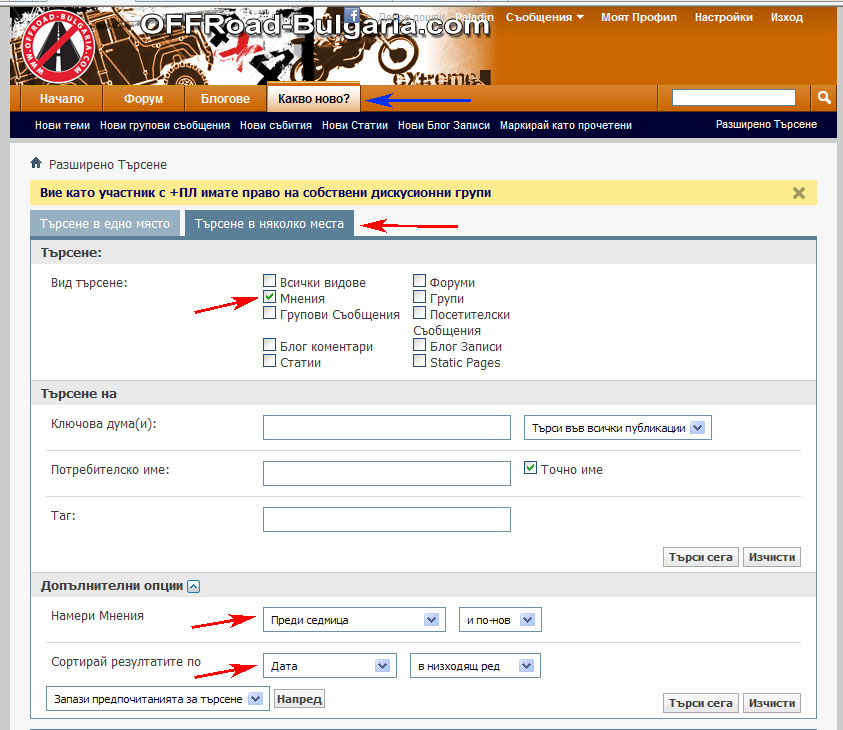Viewport: 843px width, 730px height.
Task: Click Нови Блог Записи link
Action: (444, 125)
